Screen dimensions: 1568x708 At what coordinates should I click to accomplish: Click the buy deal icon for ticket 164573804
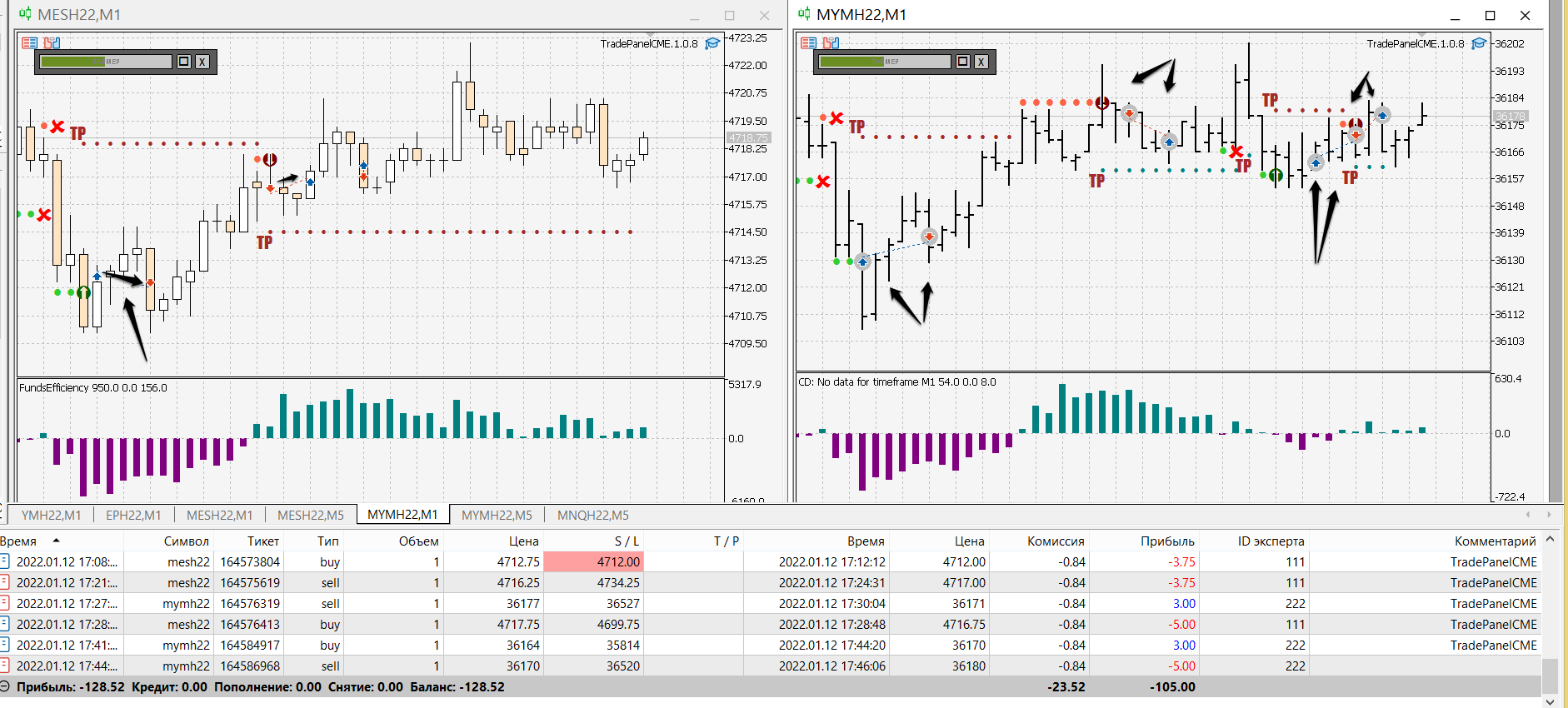coord(5,561)
